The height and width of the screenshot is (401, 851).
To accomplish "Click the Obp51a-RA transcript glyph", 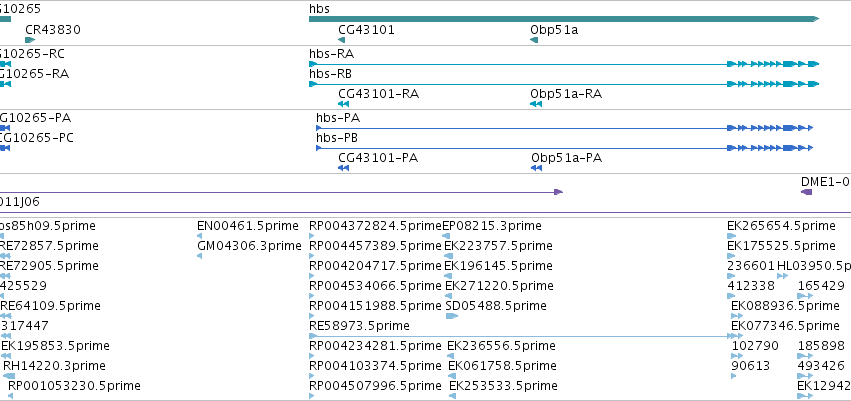I will [536, 104].
